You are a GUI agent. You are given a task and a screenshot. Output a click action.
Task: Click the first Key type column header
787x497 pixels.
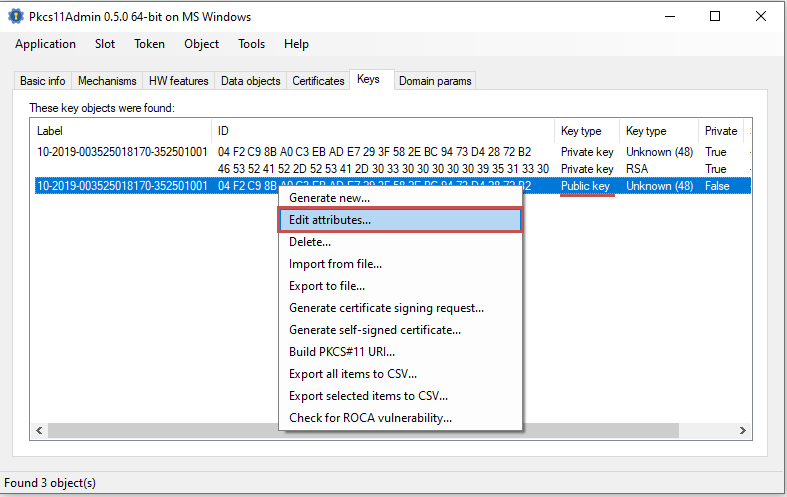(x=587, y=131)
